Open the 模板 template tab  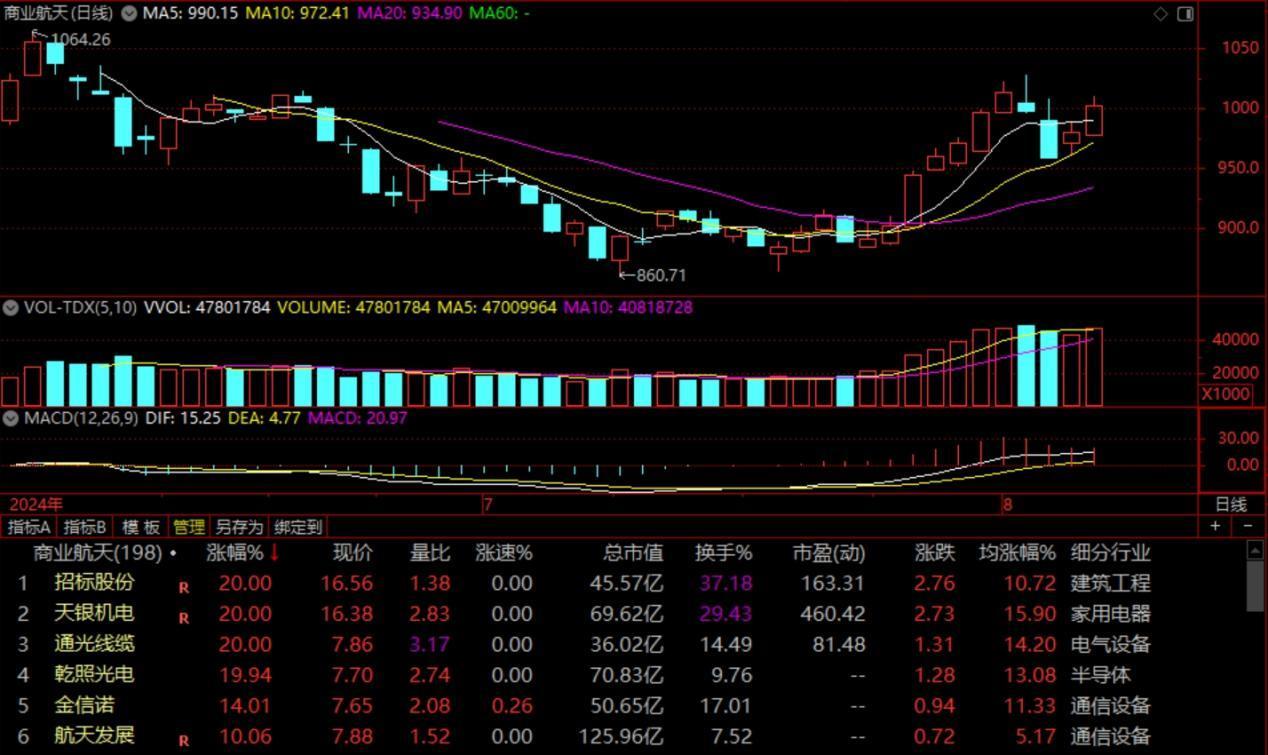[141, 527]
